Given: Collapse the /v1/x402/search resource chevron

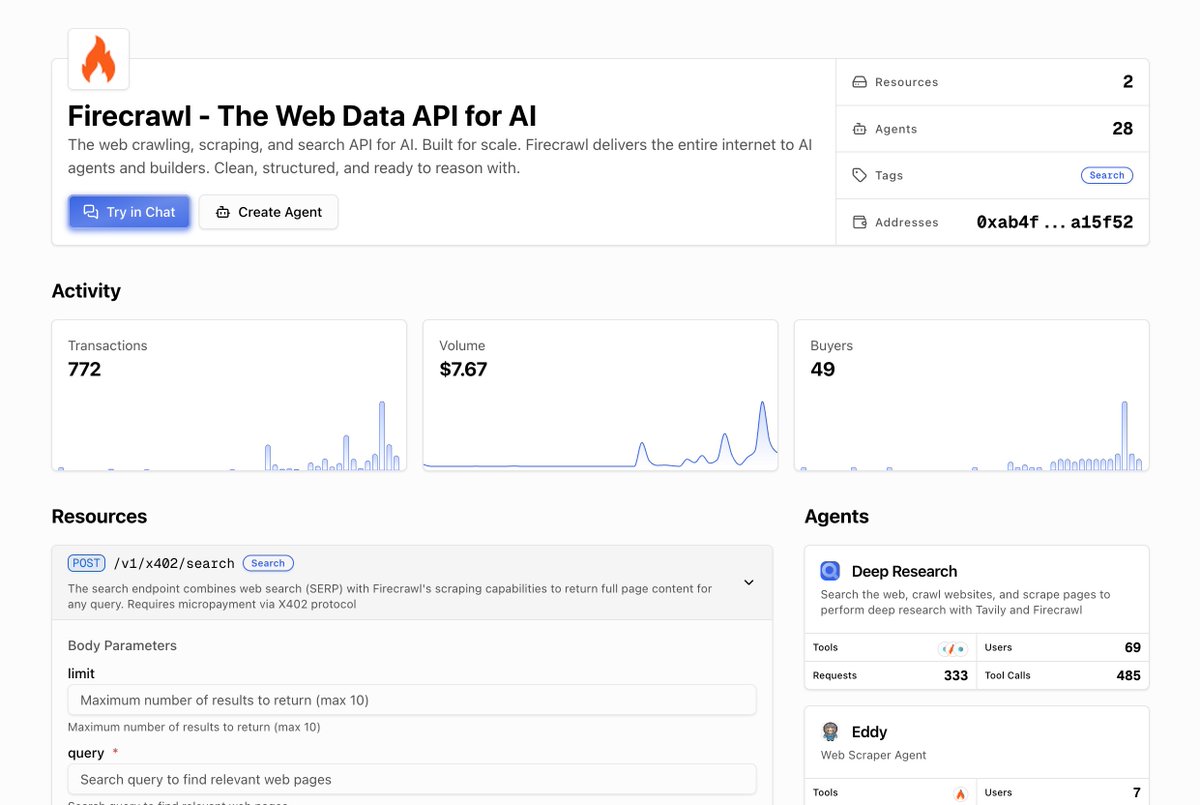Looking at the screenshot, I should [749, 582].
